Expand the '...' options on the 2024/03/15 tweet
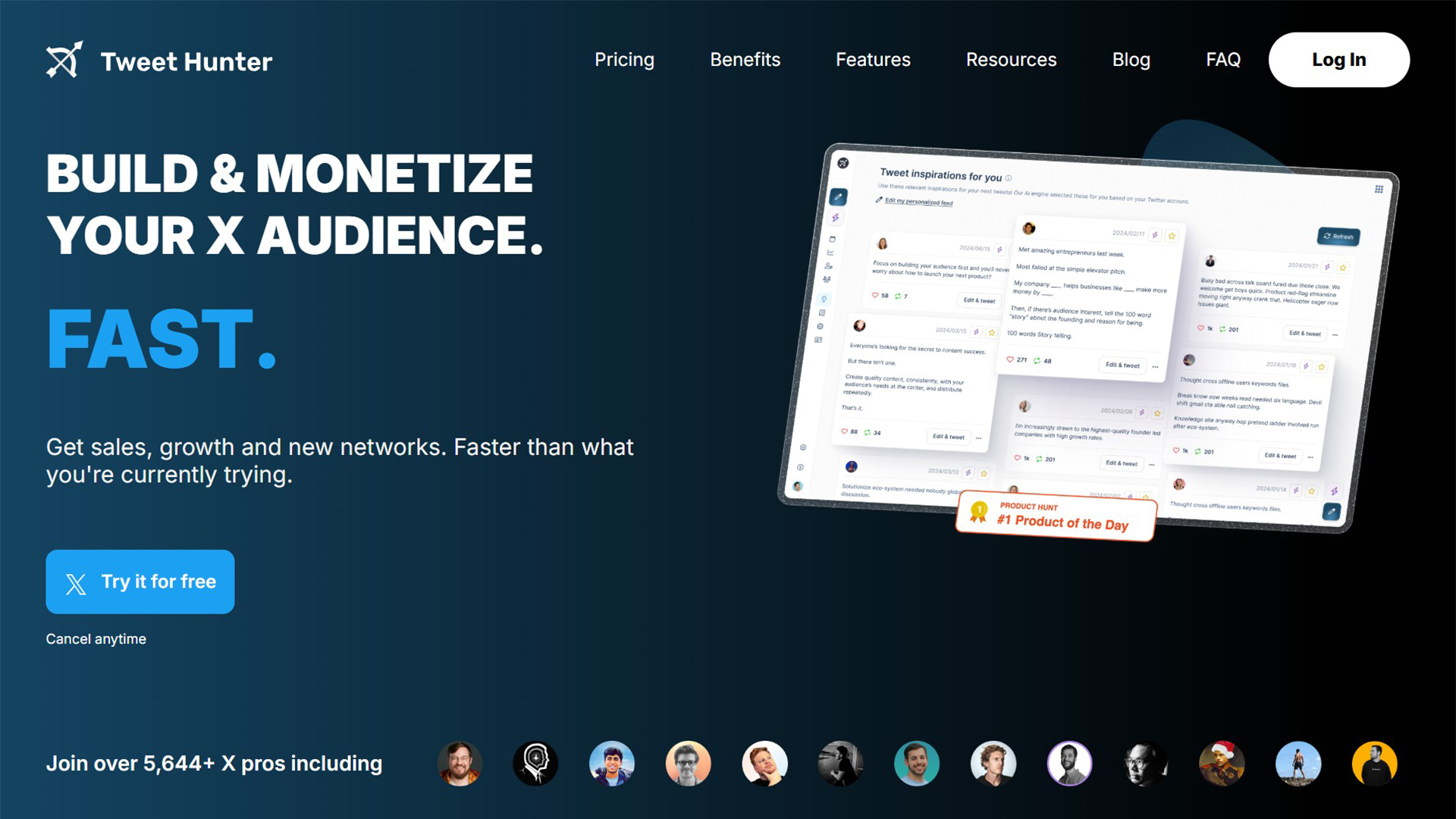The height and width of the screenshot is (819, 1456). [978, 437]
